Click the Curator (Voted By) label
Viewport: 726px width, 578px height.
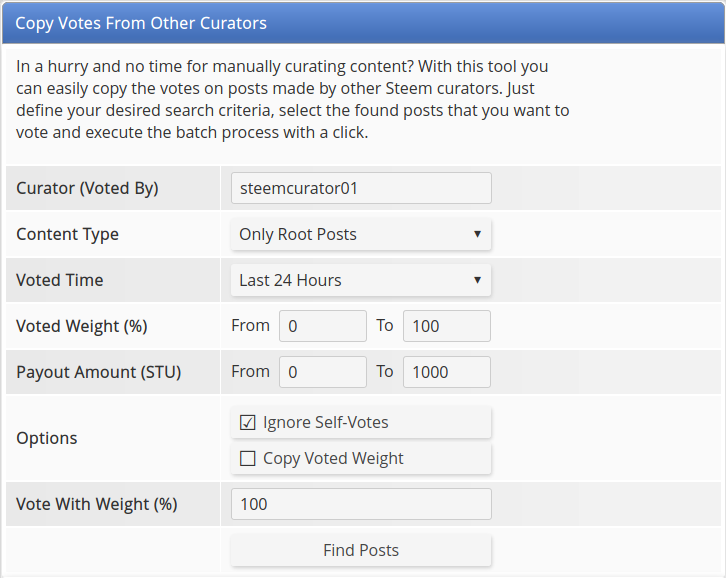click(87, 188)
